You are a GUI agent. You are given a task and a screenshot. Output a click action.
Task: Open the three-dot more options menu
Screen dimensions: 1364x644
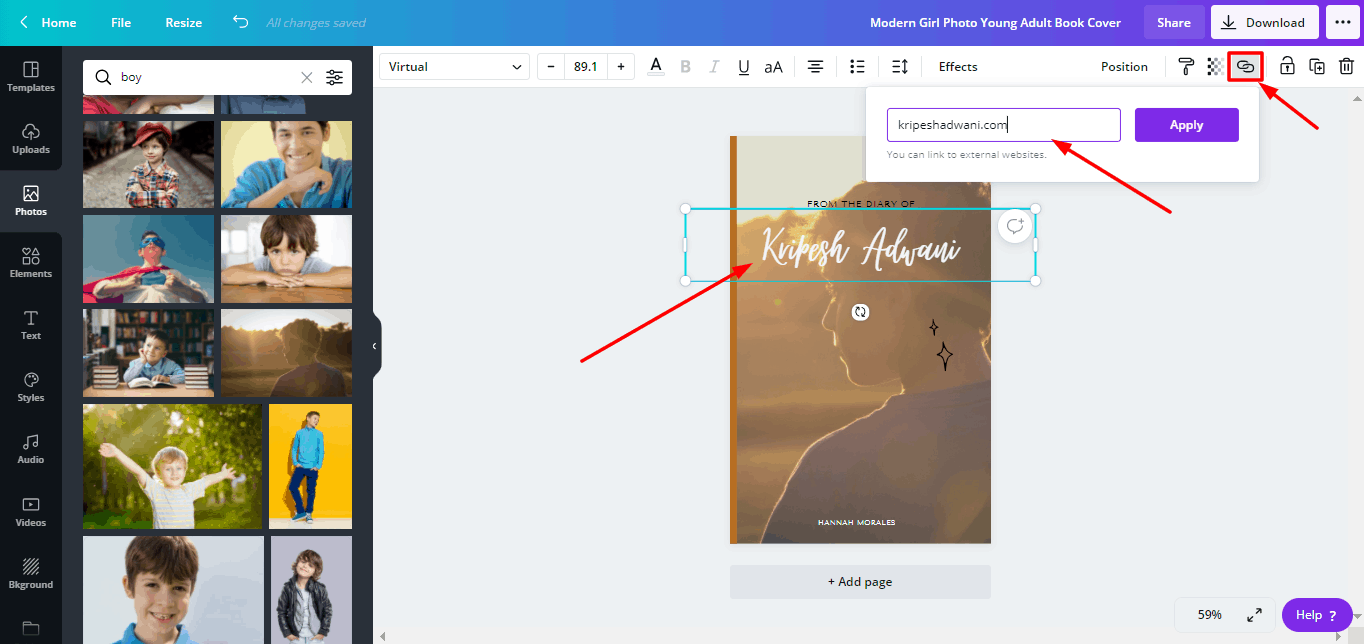(1342, 22)
